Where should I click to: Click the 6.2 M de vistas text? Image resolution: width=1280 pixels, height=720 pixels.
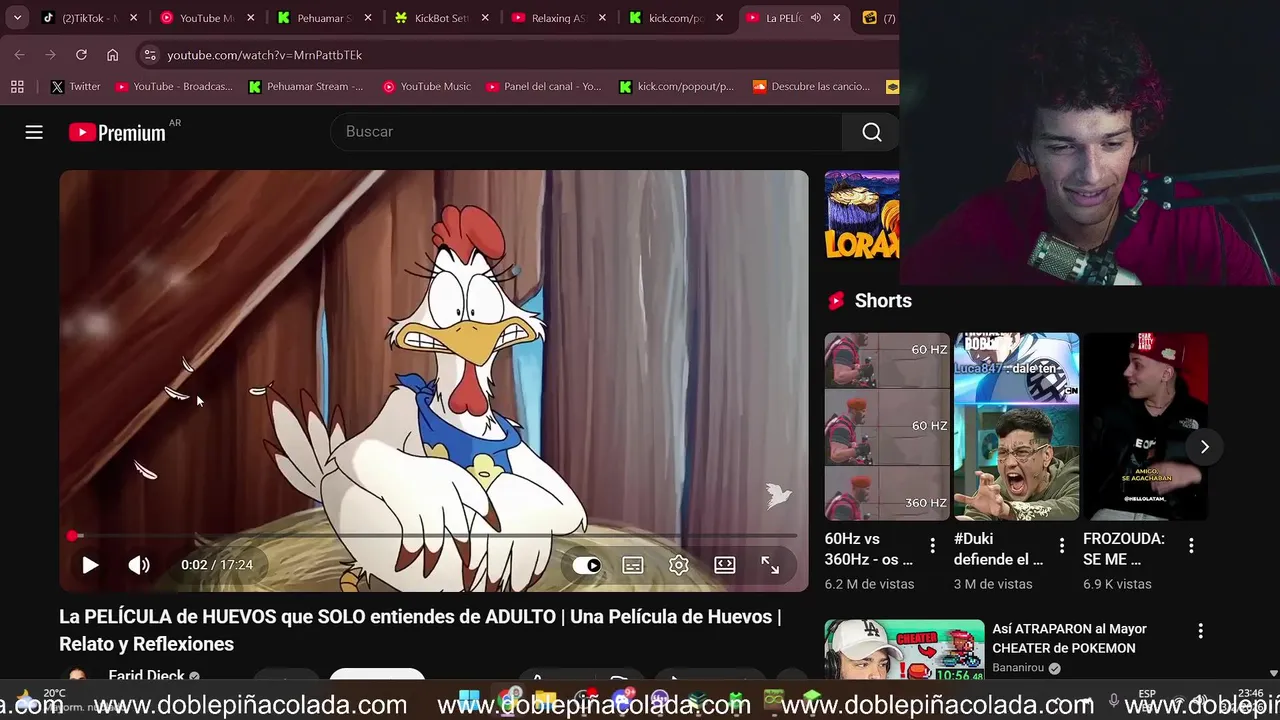pos(869,584)
